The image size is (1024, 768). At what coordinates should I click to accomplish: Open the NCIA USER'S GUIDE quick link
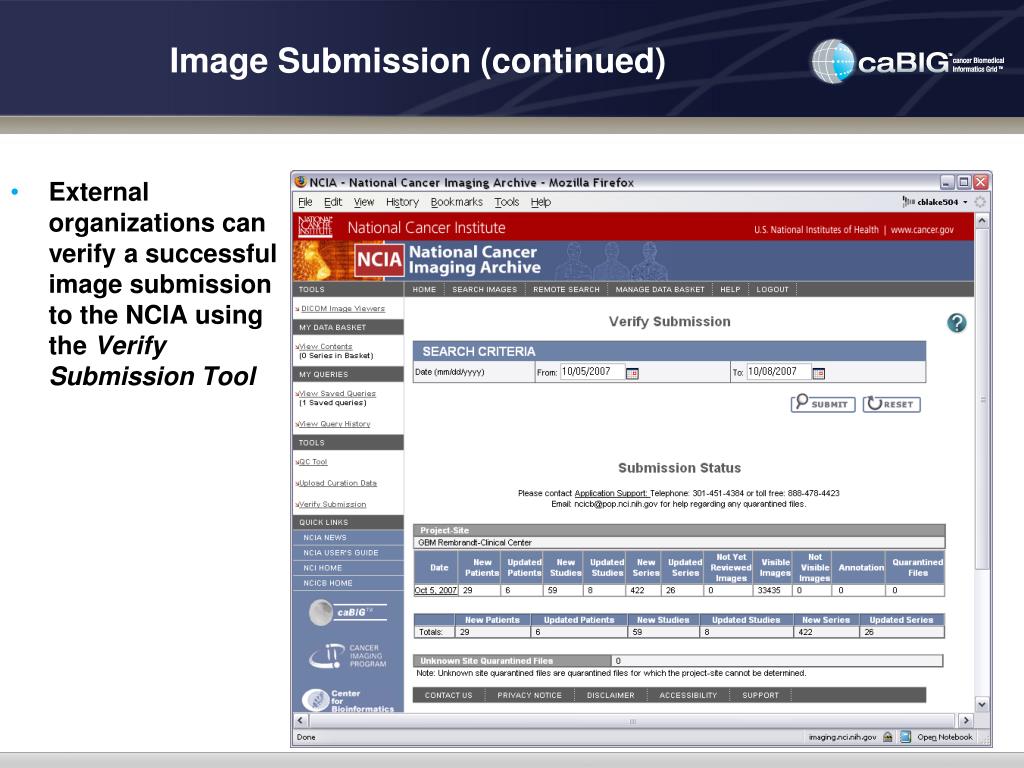tap(348, 552)
